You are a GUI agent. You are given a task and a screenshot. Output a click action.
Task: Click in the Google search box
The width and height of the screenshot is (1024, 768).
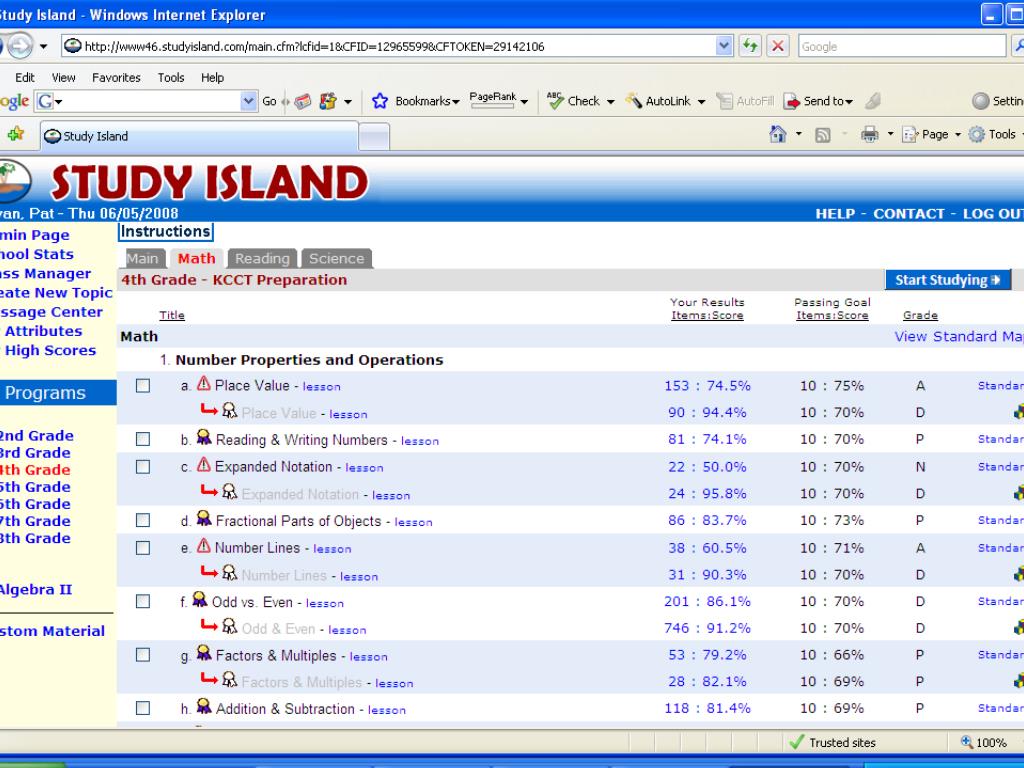901,46
